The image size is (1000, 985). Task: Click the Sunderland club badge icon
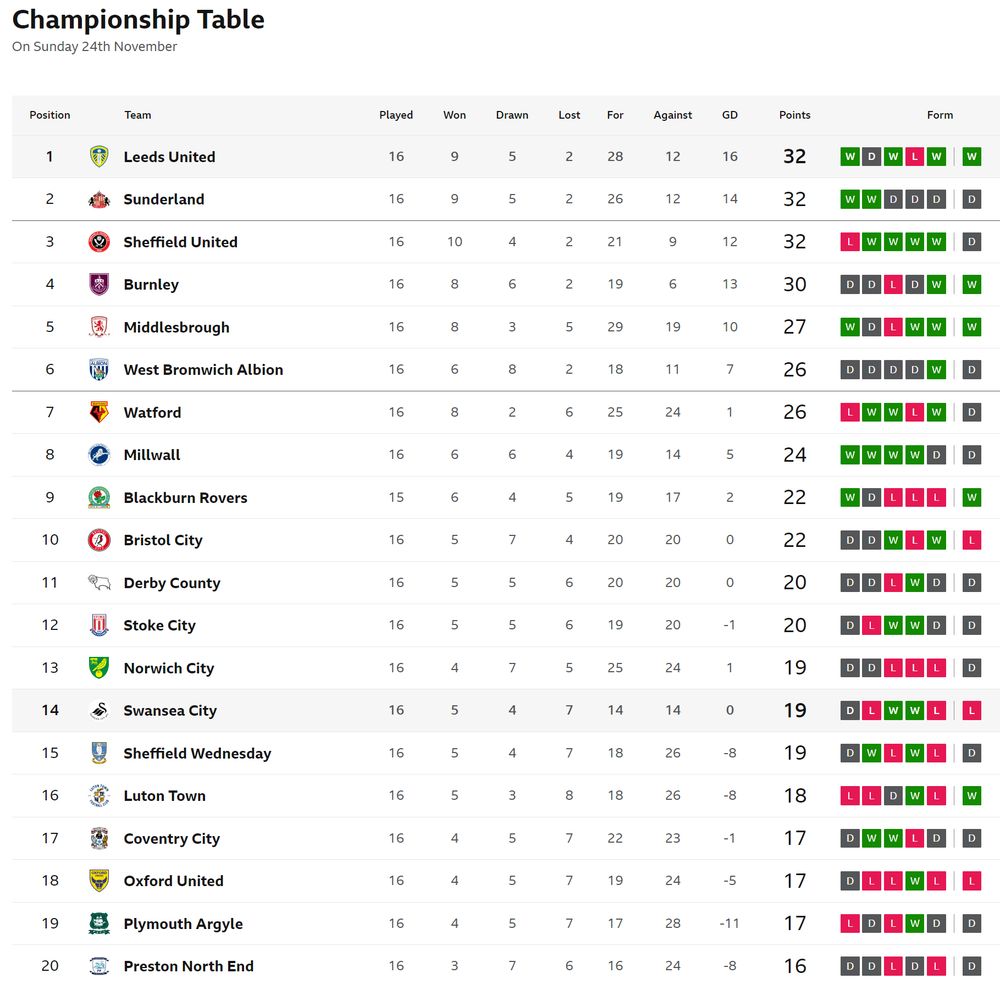click(99, 199)
